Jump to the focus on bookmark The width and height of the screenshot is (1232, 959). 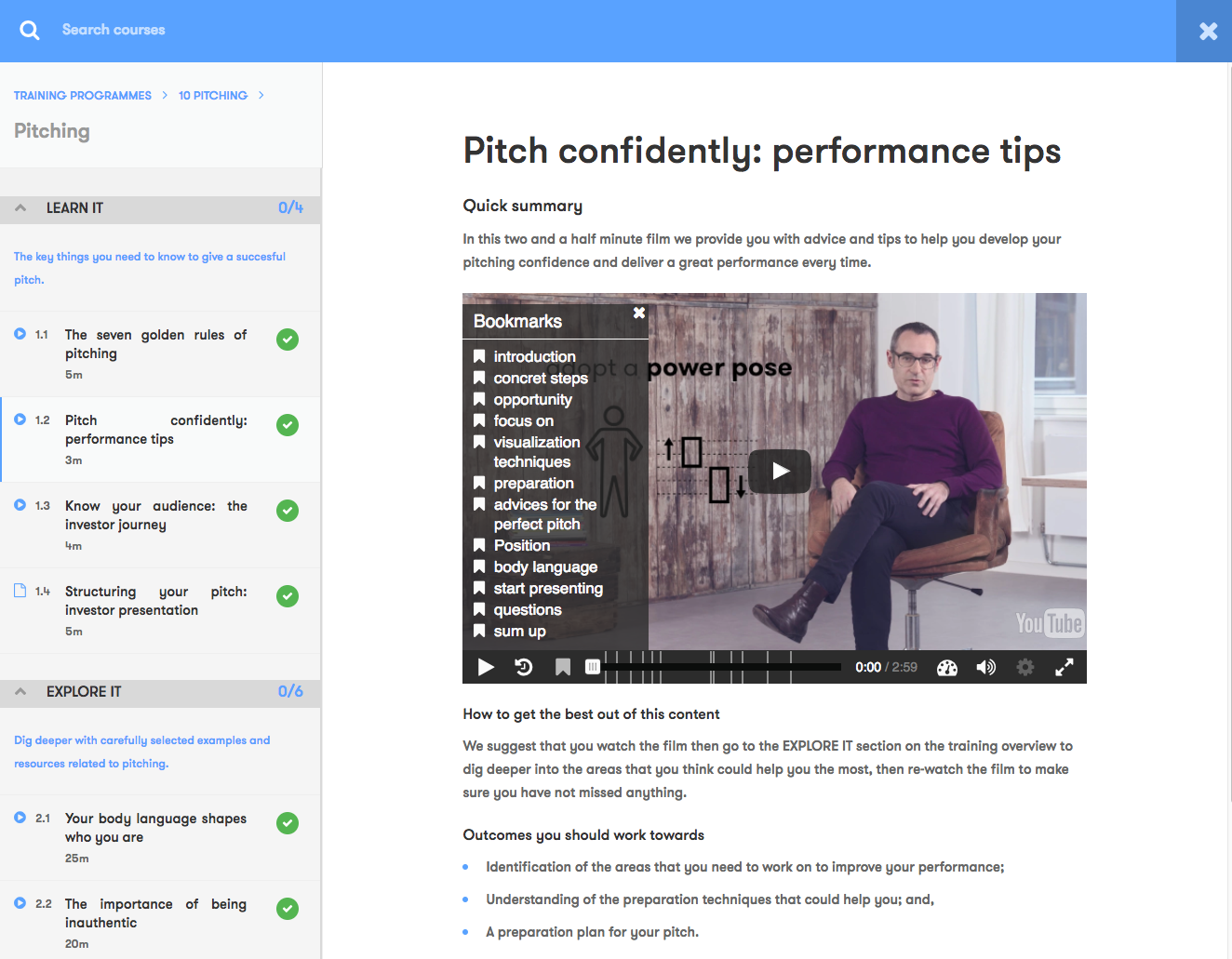(523, 420)
